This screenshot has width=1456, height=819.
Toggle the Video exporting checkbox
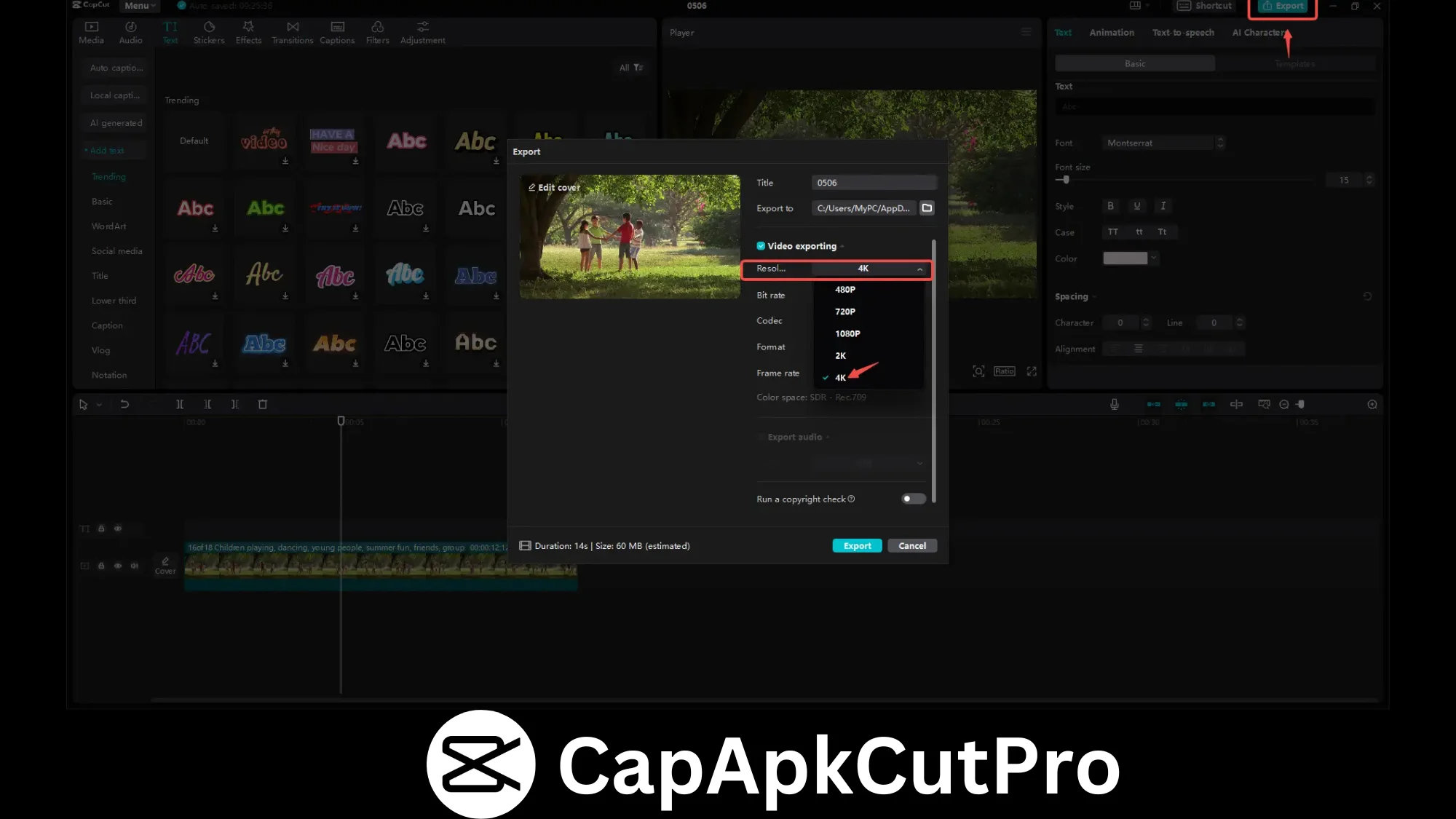click(x=761, y=246)
